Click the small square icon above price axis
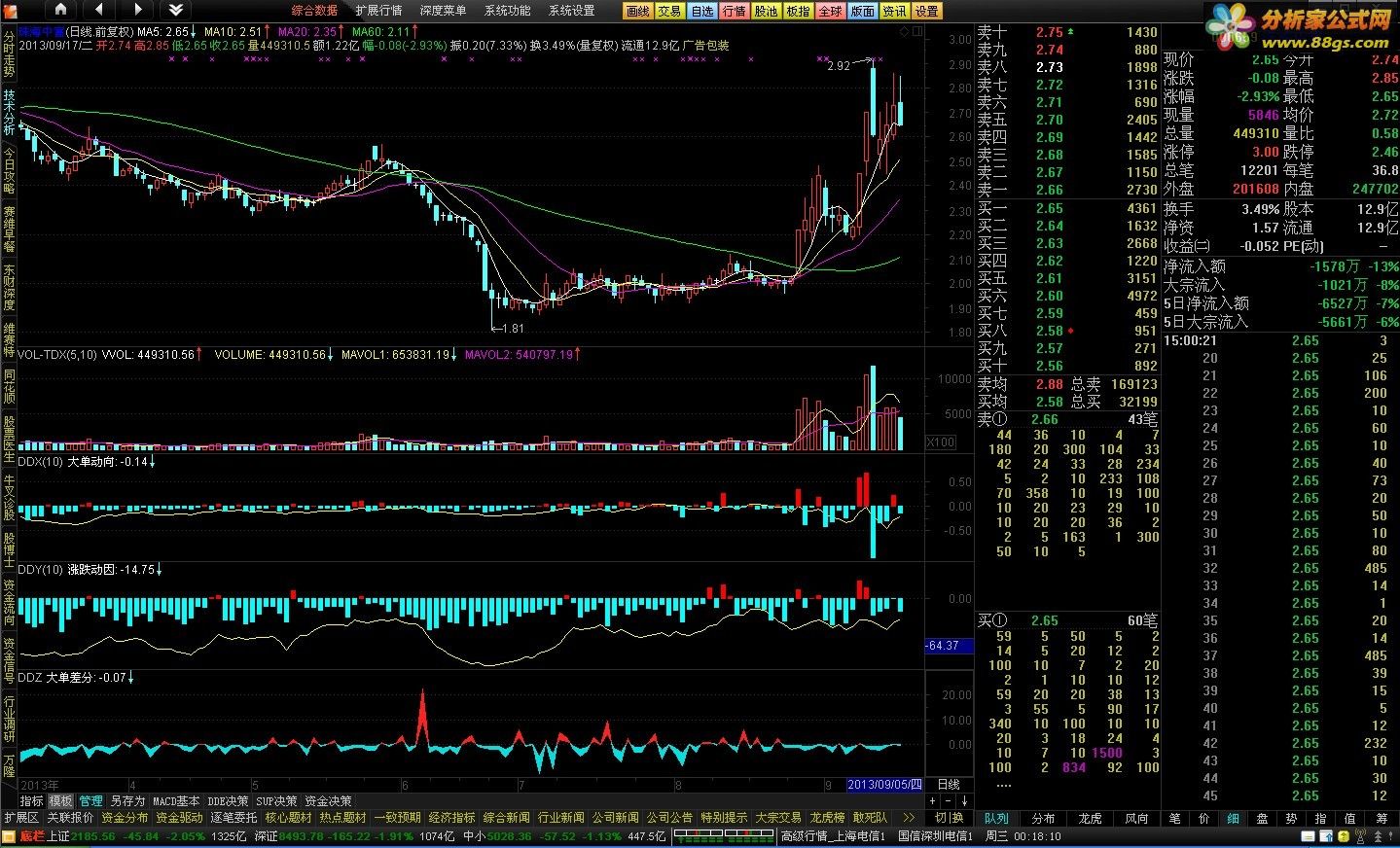This screenshot has width=1400, height=848. coord(915,32)
